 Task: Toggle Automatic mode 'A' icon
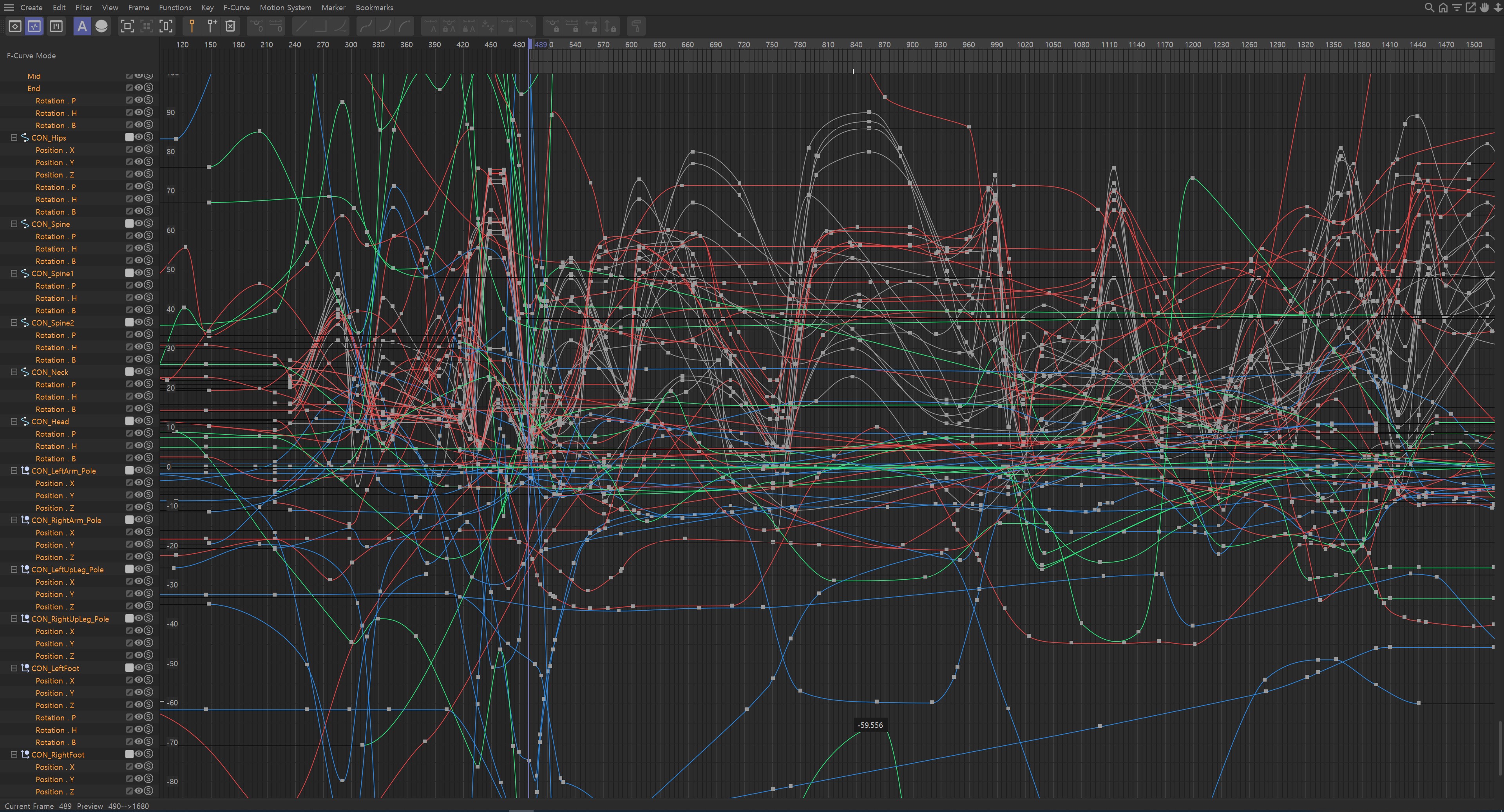[82, 26]
